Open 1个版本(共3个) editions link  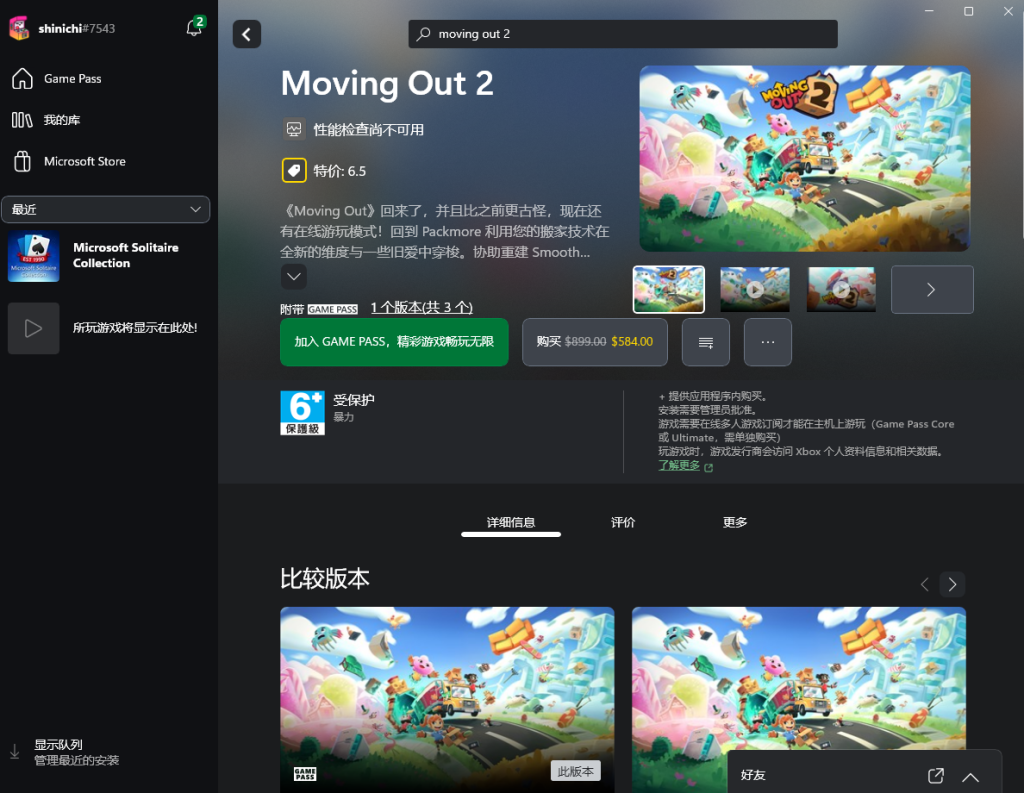tap(421, 307)
